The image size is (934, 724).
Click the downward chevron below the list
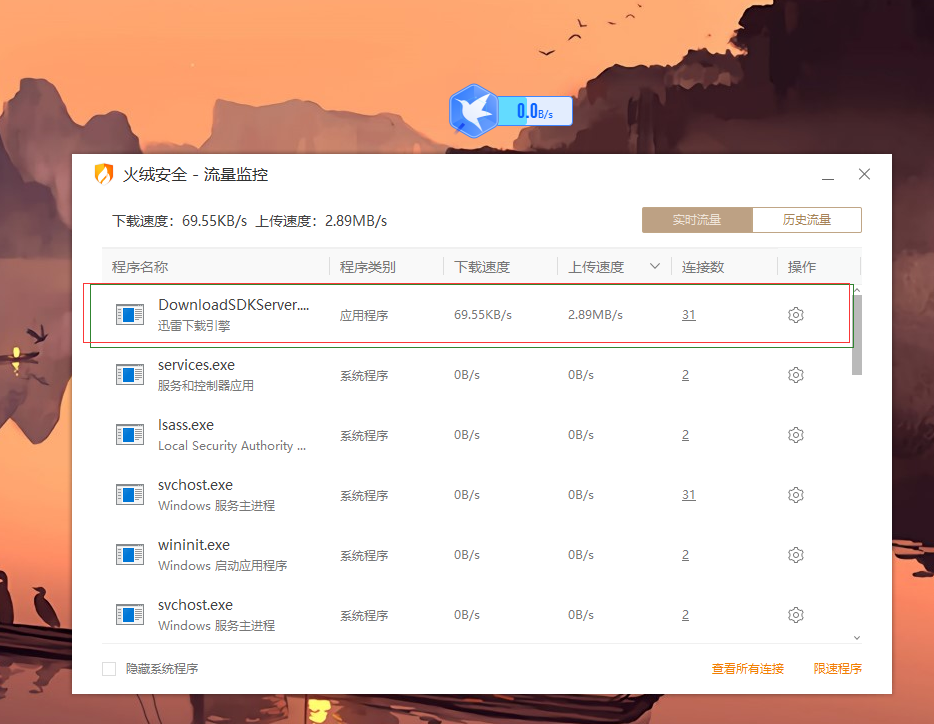(855, 637)
